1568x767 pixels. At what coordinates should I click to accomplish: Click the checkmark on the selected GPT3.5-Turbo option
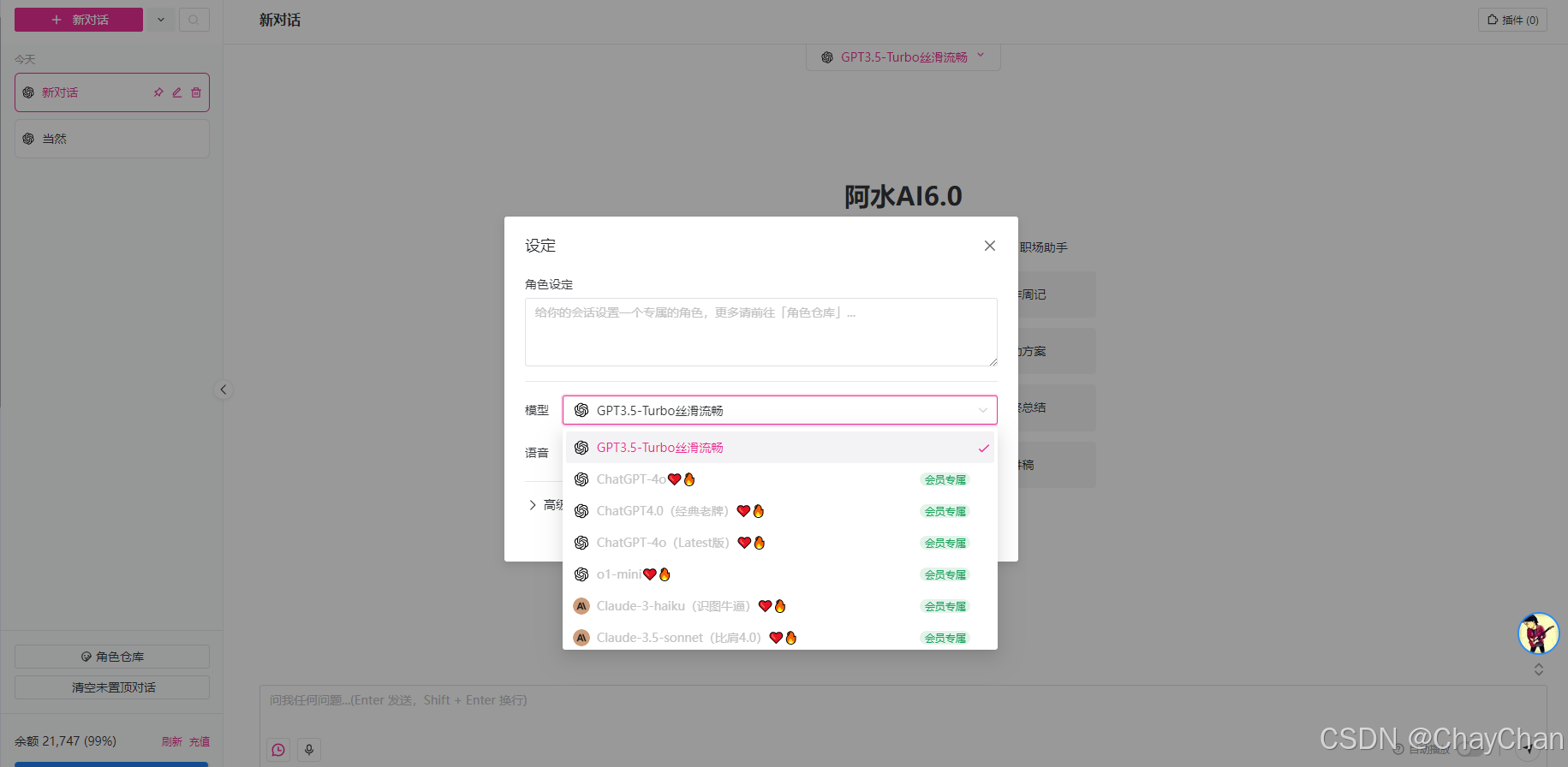984,448
